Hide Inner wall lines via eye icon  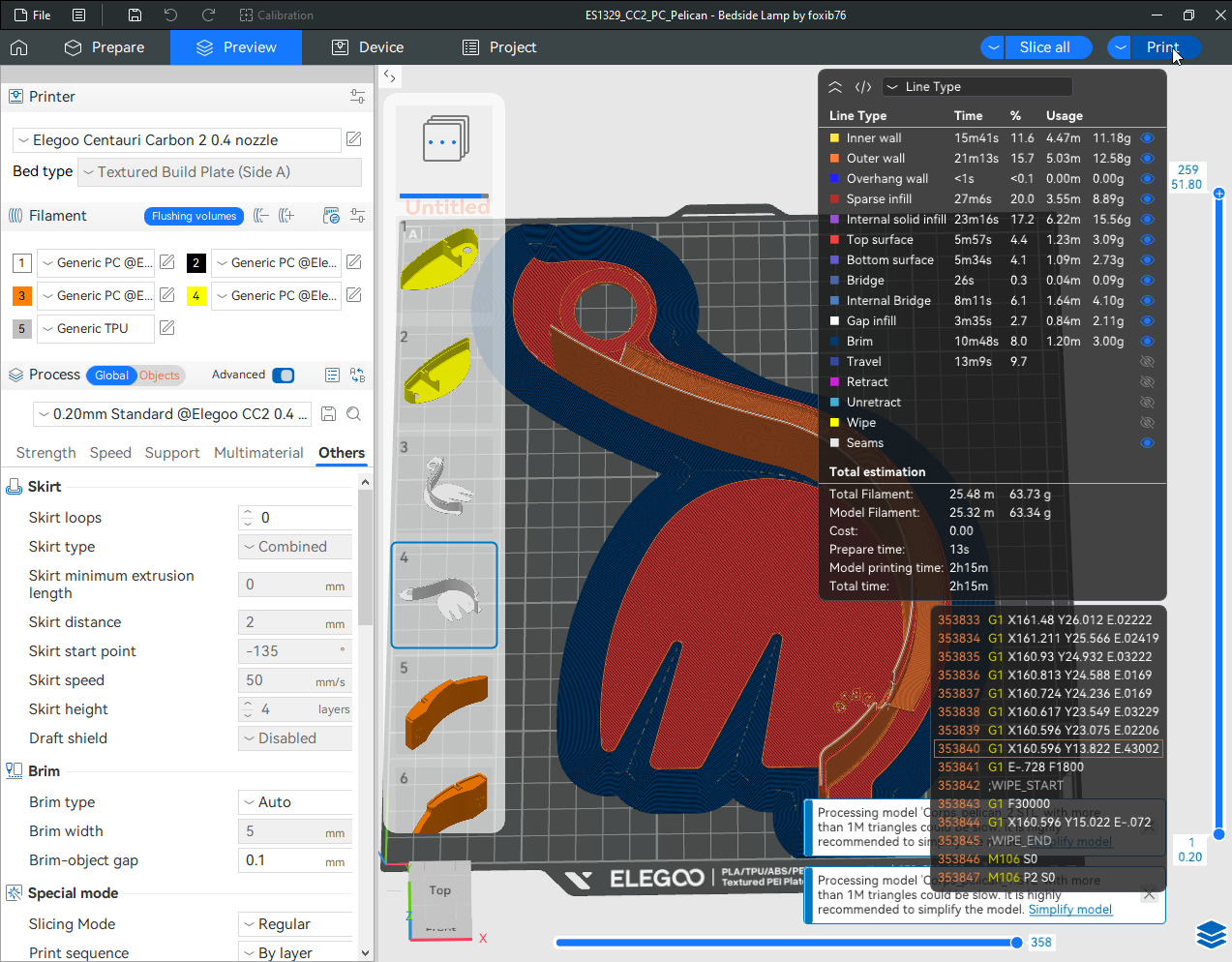coord(1147,138)
